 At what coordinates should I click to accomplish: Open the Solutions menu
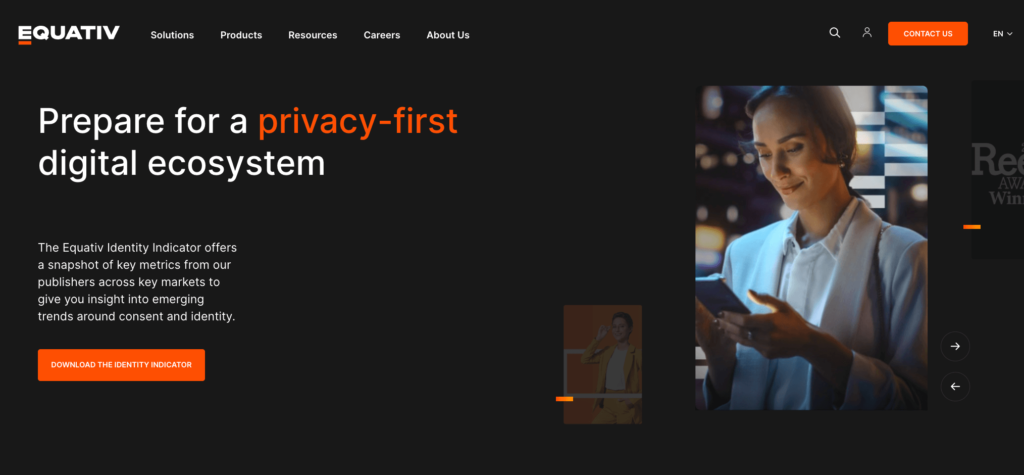click(172, 35)
